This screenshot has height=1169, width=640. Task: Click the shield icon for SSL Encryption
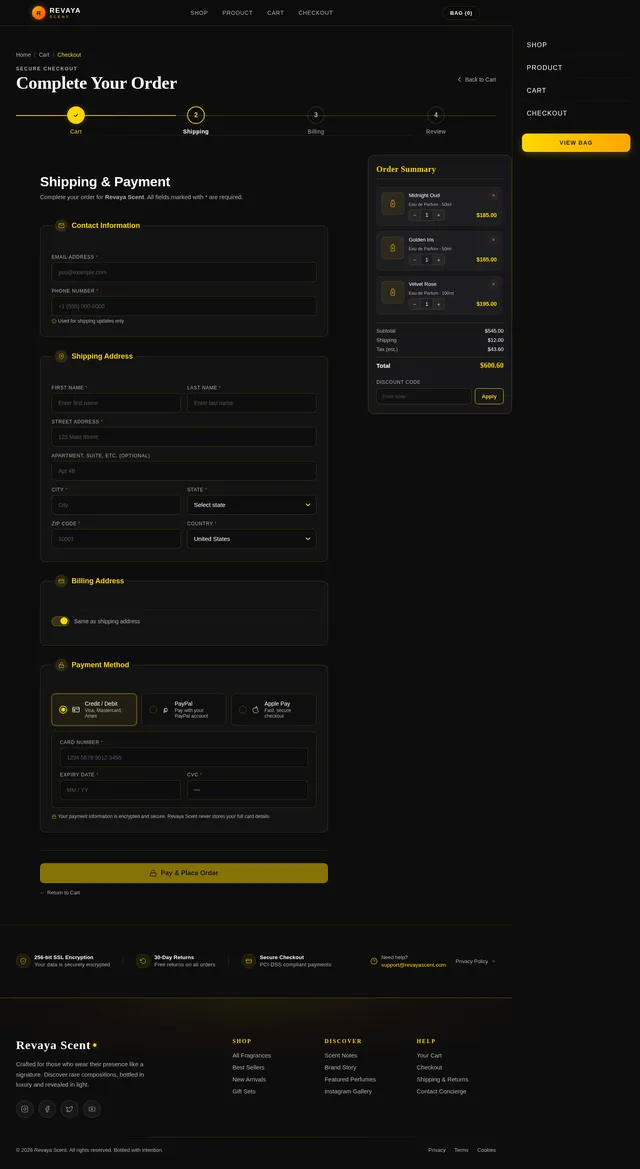[x=23, y=961]
